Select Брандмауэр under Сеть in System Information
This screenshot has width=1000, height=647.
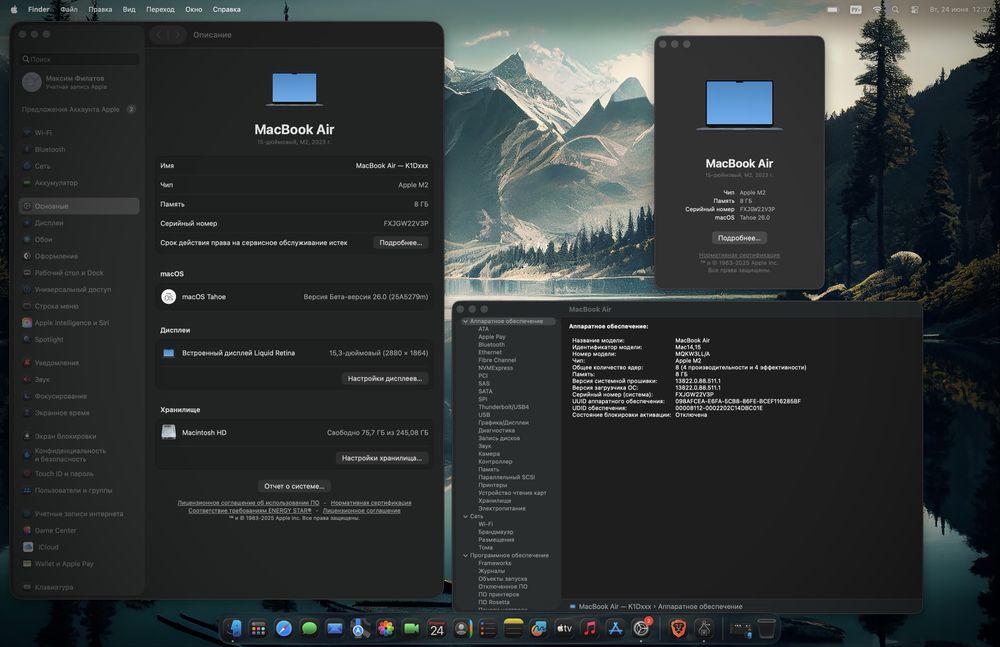tap(496, 532)
